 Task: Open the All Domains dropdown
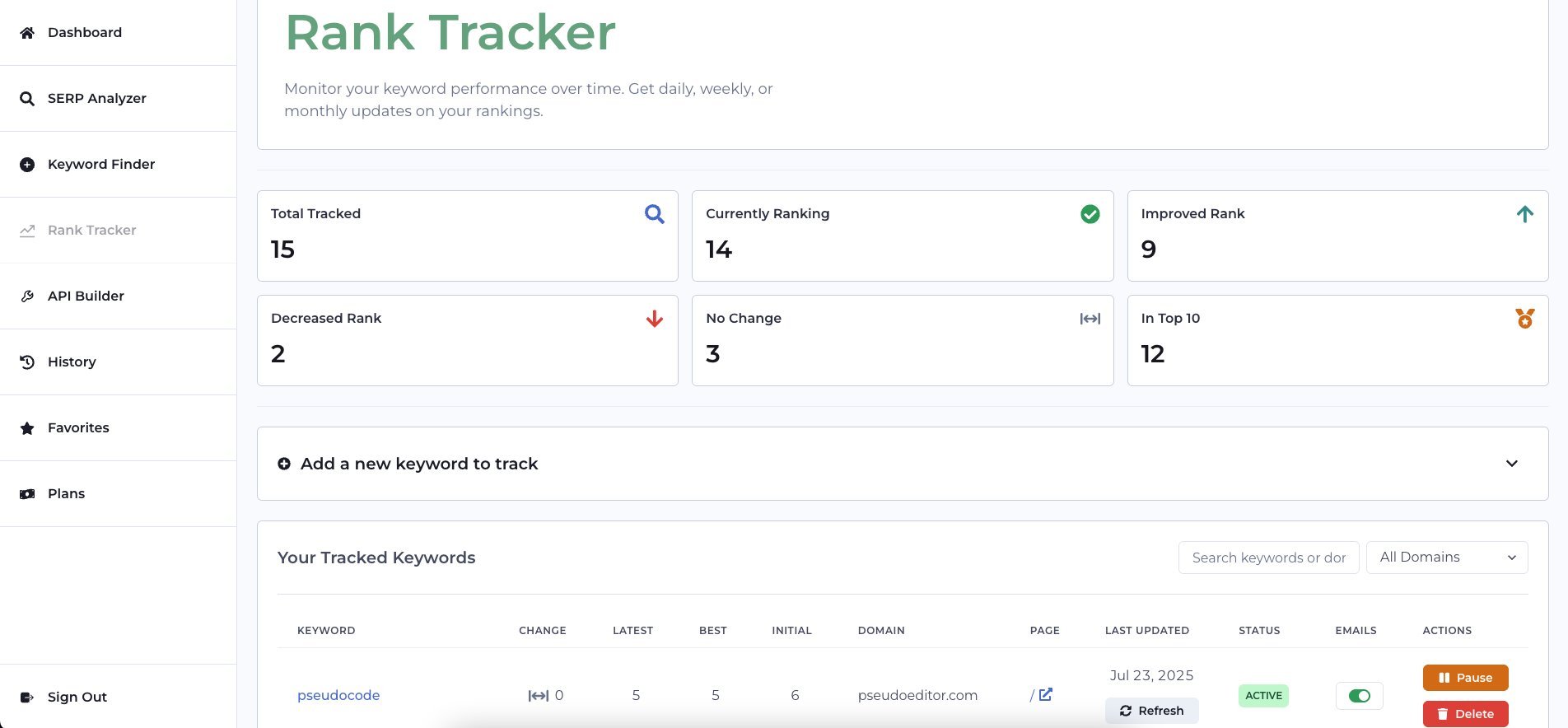click(x=1446, y=558)
